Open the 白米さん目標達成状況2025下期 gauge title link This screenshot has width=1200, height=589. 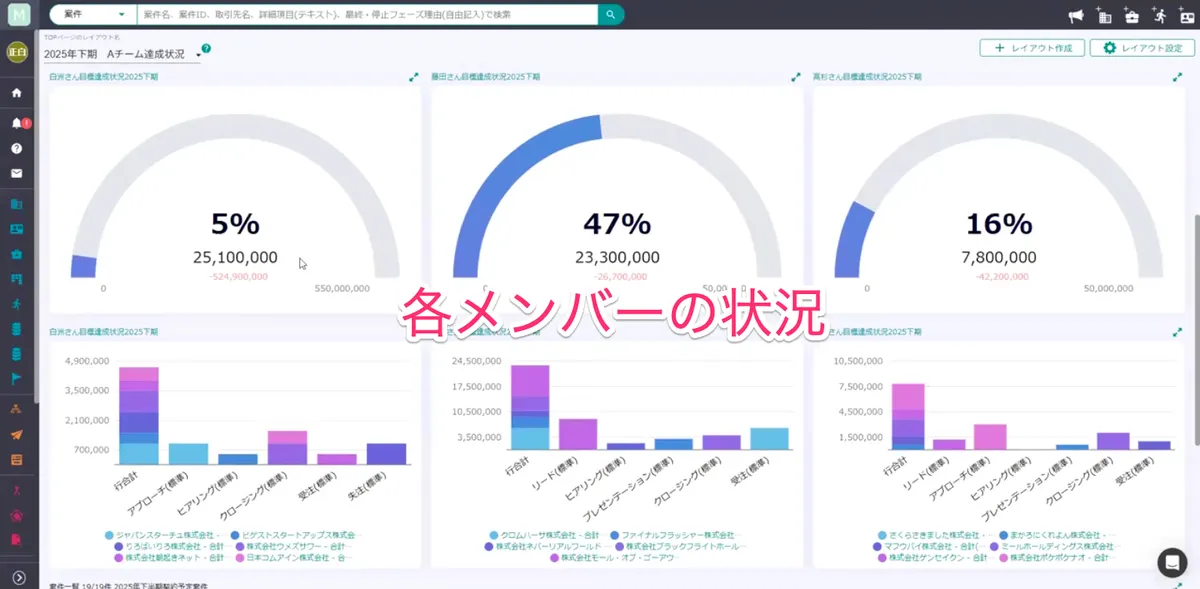[103, 76]
